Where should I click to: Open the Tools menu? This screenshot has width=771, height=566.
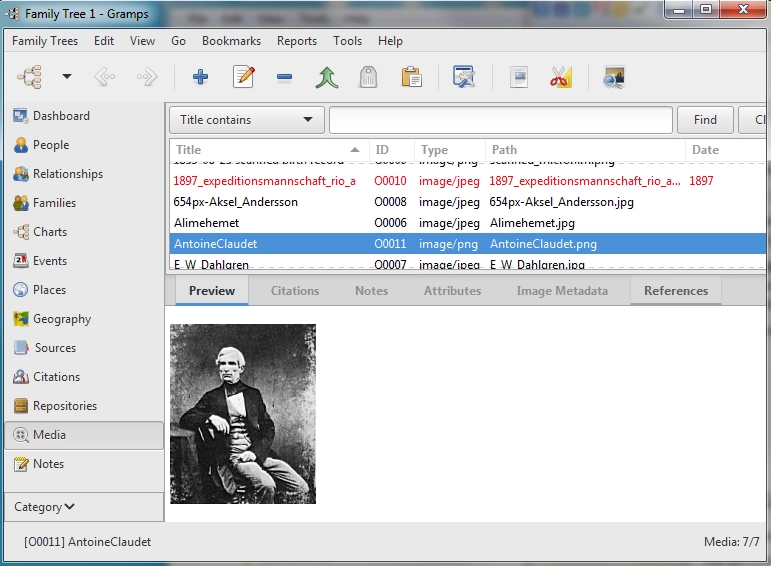click(347, 41)
